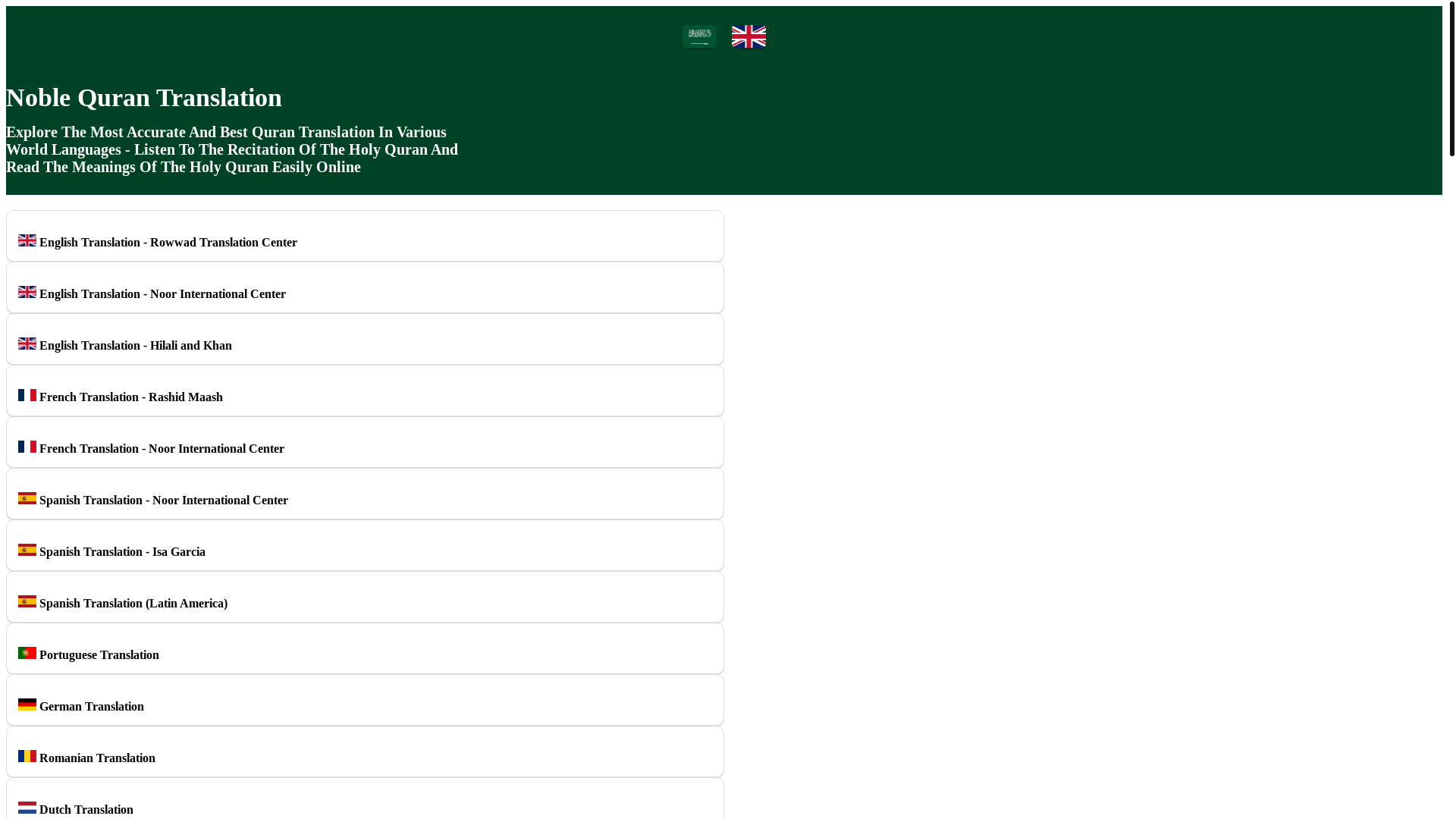Switch site language using UK flag
The height and width of the screenshot is (819, 1456).
pos(748,36)
